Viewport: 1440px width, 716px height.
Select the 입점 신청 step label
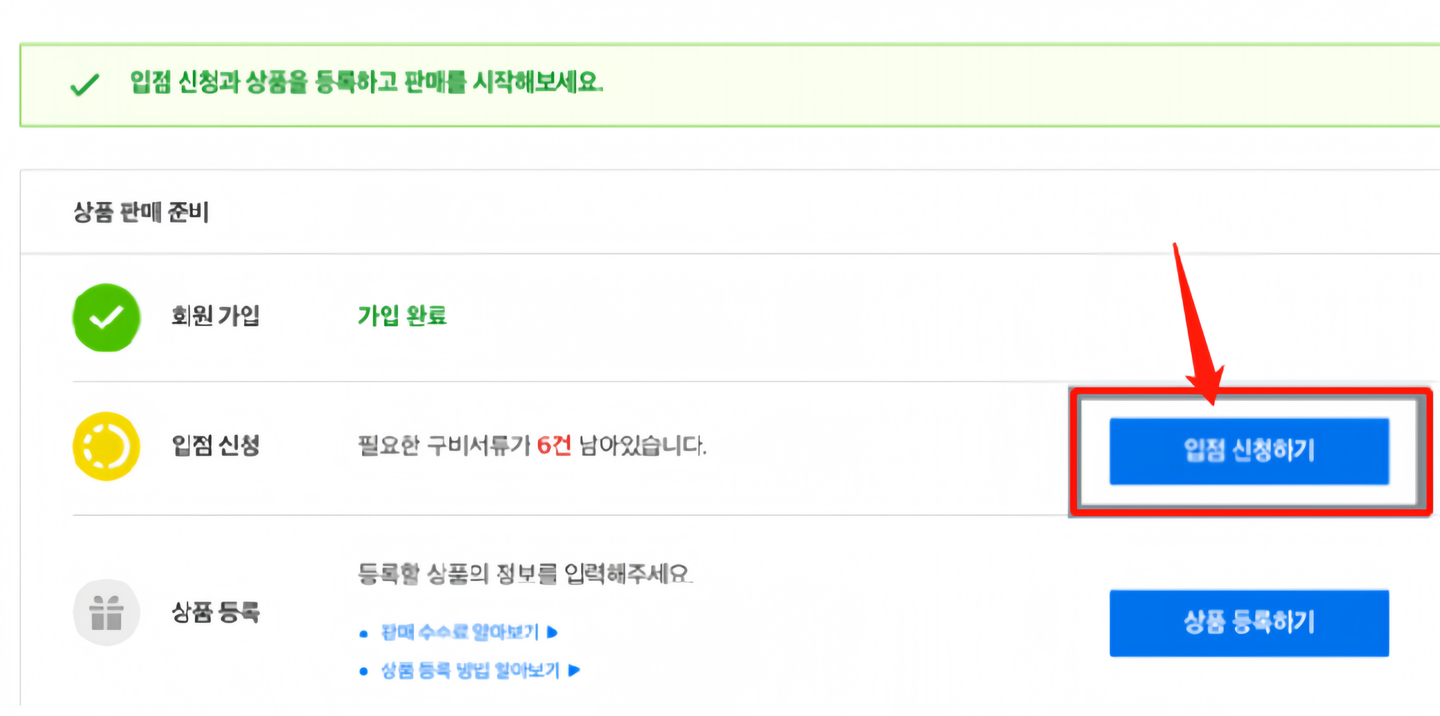215,446
